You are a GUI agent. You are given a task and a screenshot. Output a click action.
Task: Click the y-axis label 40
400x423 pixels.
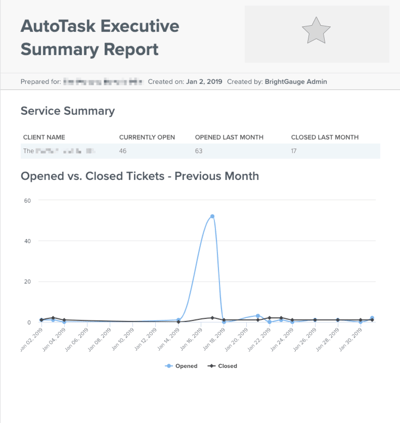click(27, 241)
